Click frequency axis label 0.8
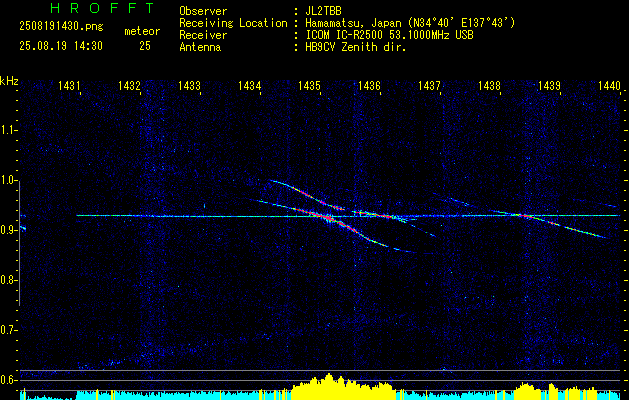This screenshot has height=400, width=629. pos(8,280)
